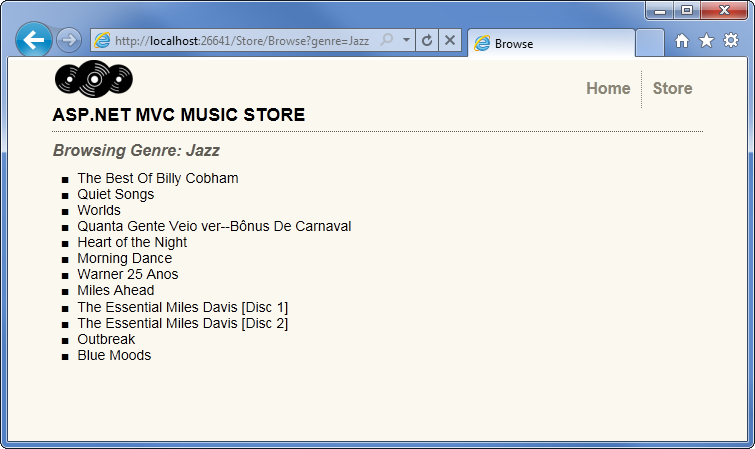The image size is (755, 449).
Task: Click the Stop loading X icon
Action: pyautogui.click(x=449, y=41)
